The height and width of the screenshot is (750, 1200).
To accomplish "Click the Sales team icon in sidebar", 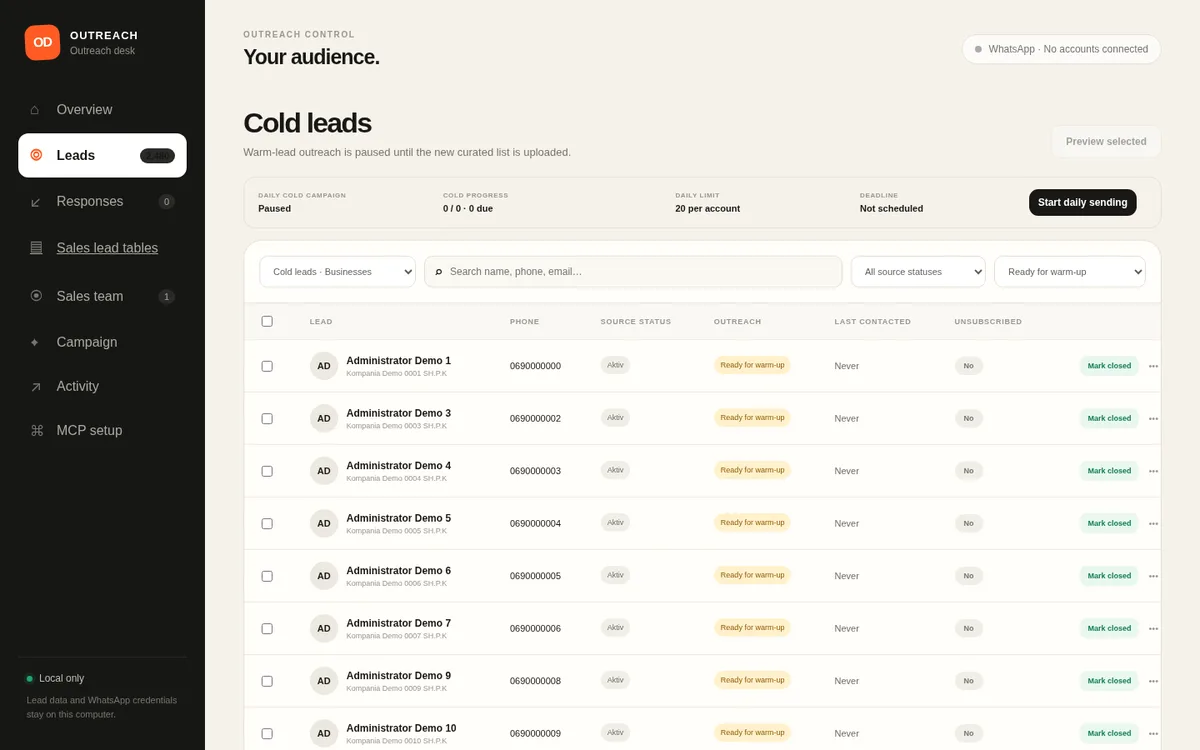I will pos(36,296).
